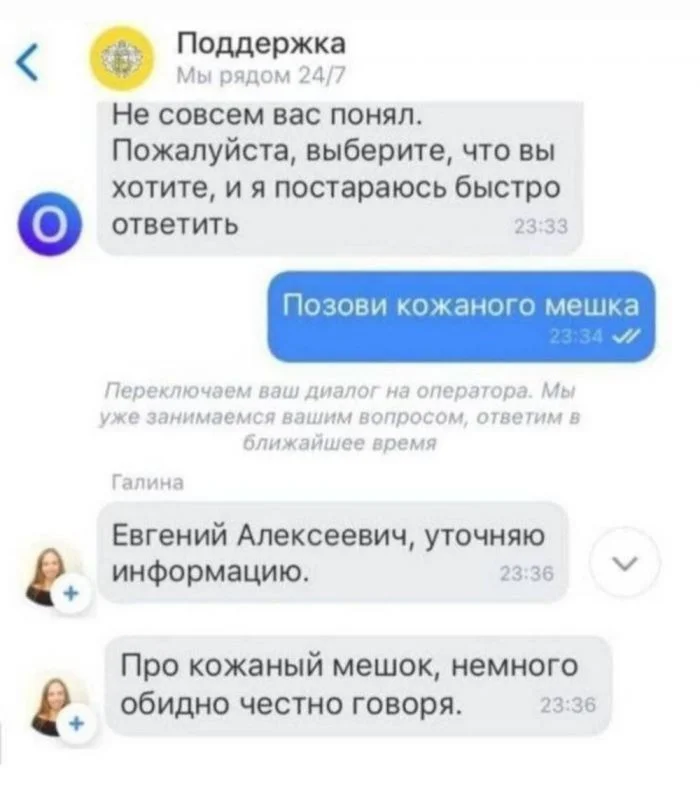Tap the "Мы рядом 24/7" subtitle
Viewport: 700px width, 788px height.
click(261, 76)
